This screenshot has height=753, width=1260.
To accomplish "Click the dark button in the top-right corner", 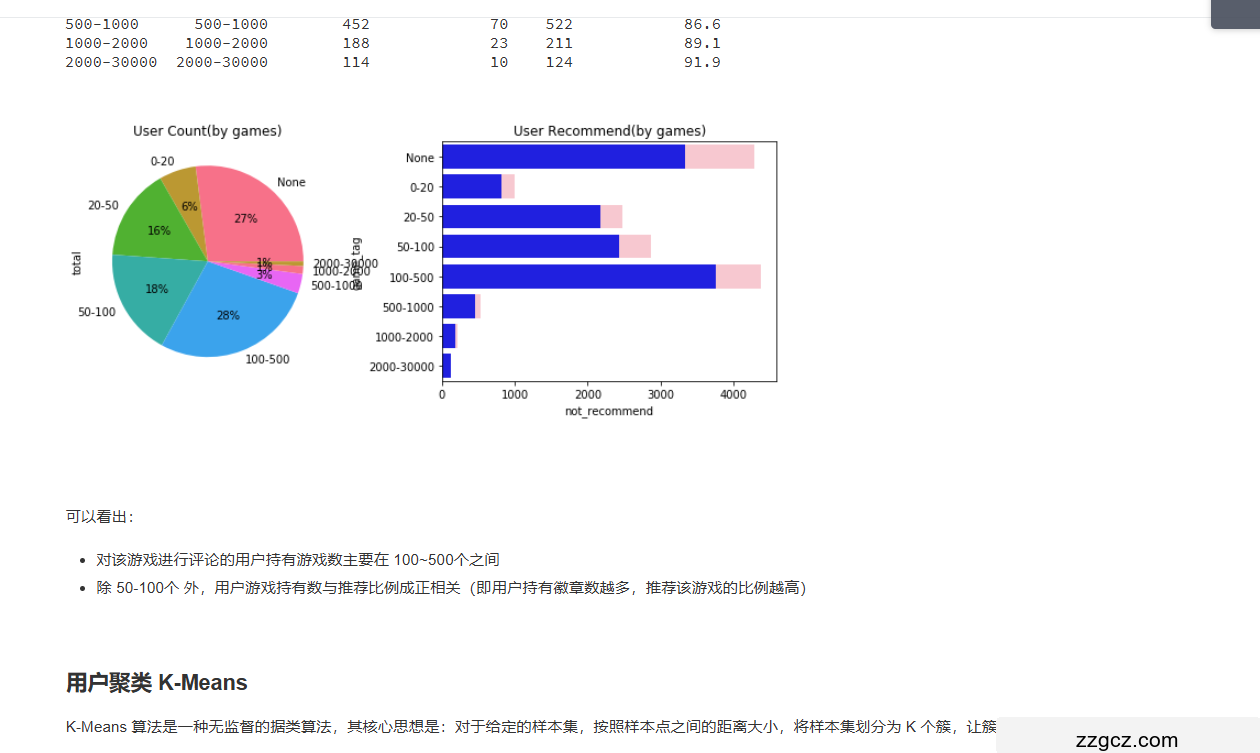I will (1235, 14).
